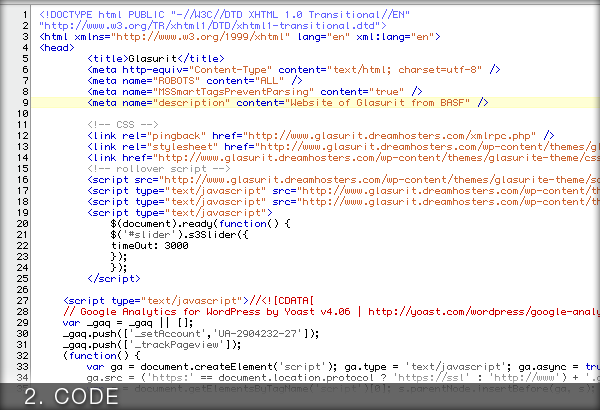Image resolution: width=600 pixels, height=410 pixels.
Task: Click the timeOut: 3000 line
Action: tap(150, 246)
